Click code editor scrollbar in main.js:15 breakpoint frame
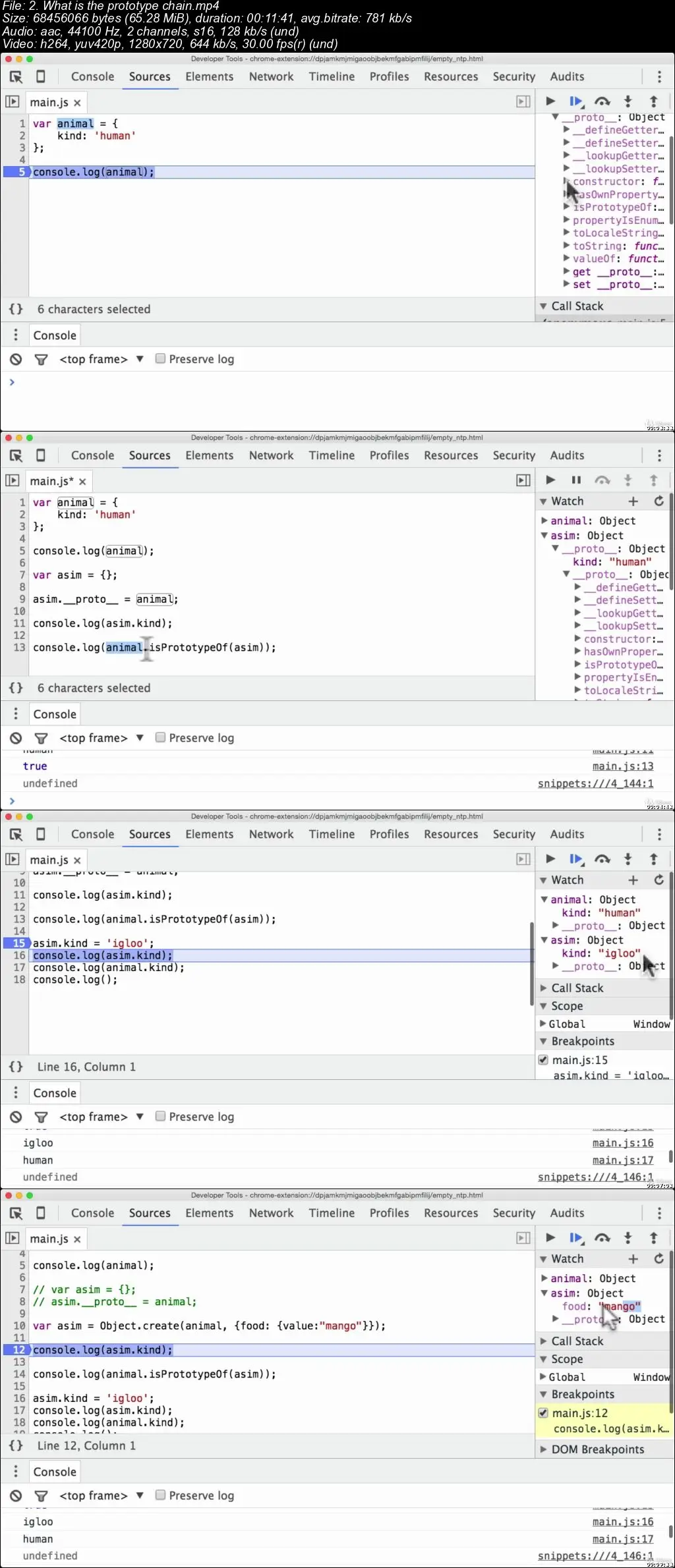The image size is (675, 1568). (x=531, y=963)
